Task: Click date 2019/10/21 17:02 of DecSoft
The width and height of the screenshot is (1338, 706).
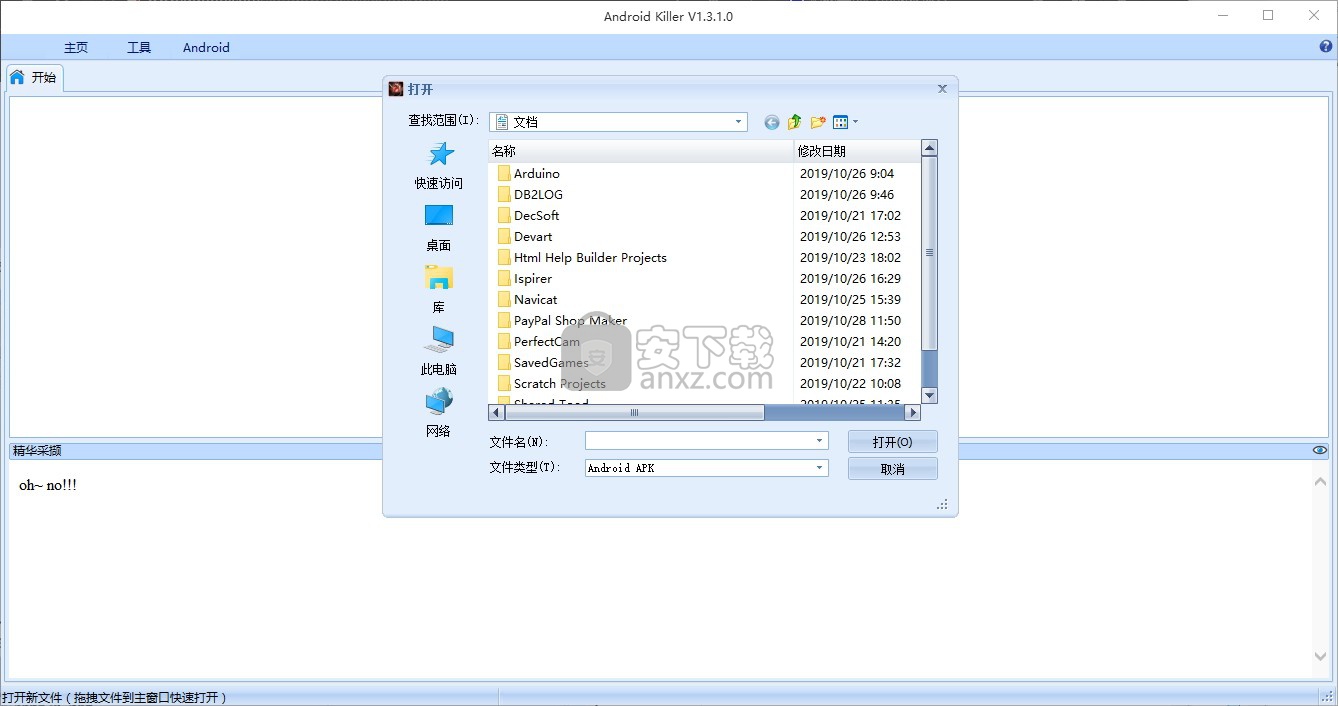Action: tap(850, 215)
